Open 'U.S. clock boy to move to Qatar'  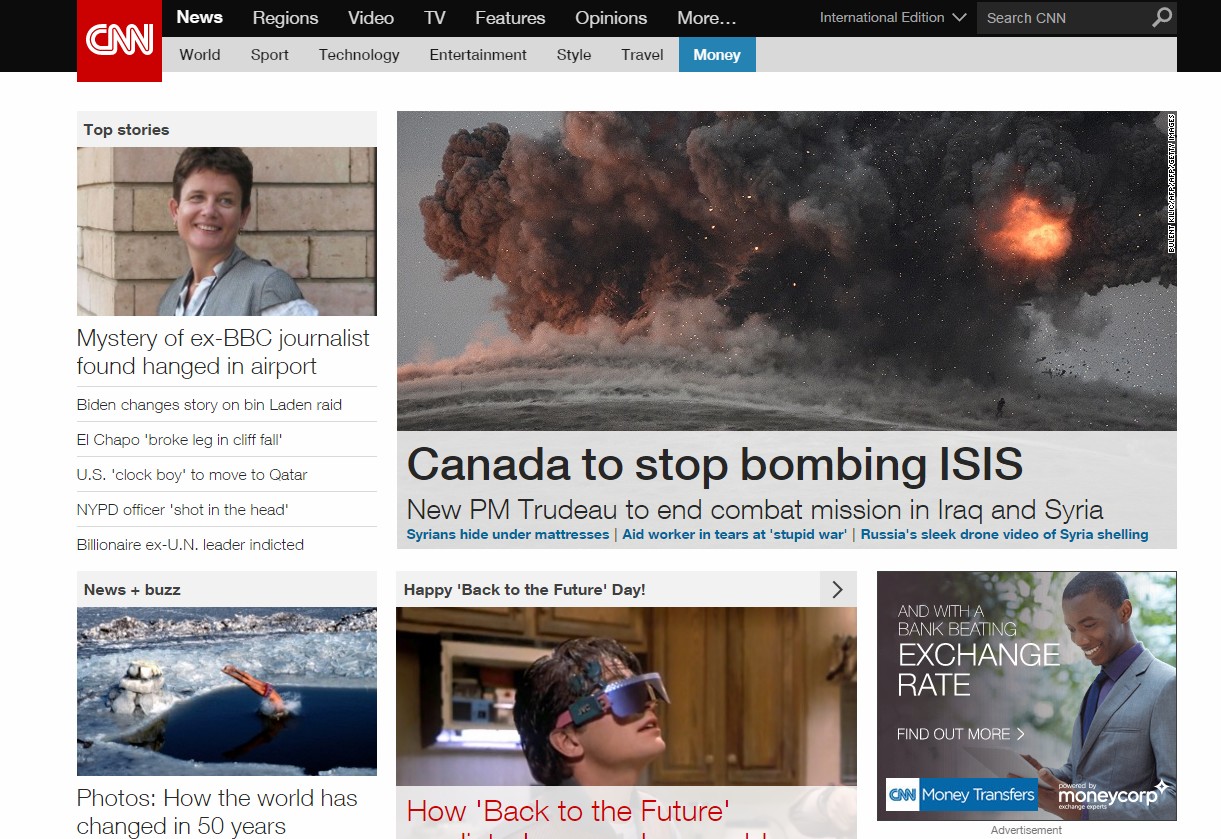click(x=192, y=475)
